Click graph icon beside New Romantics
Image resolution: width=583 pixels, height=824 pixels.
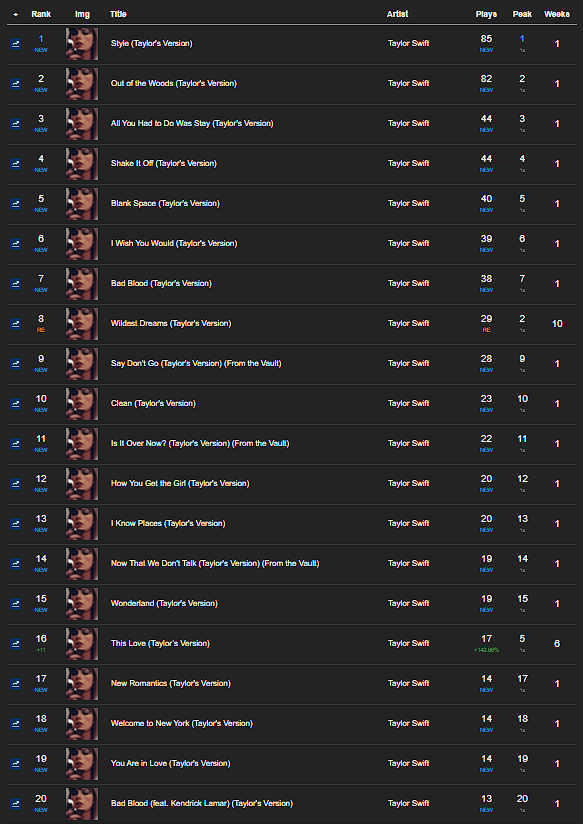click(x=15, y=684)
